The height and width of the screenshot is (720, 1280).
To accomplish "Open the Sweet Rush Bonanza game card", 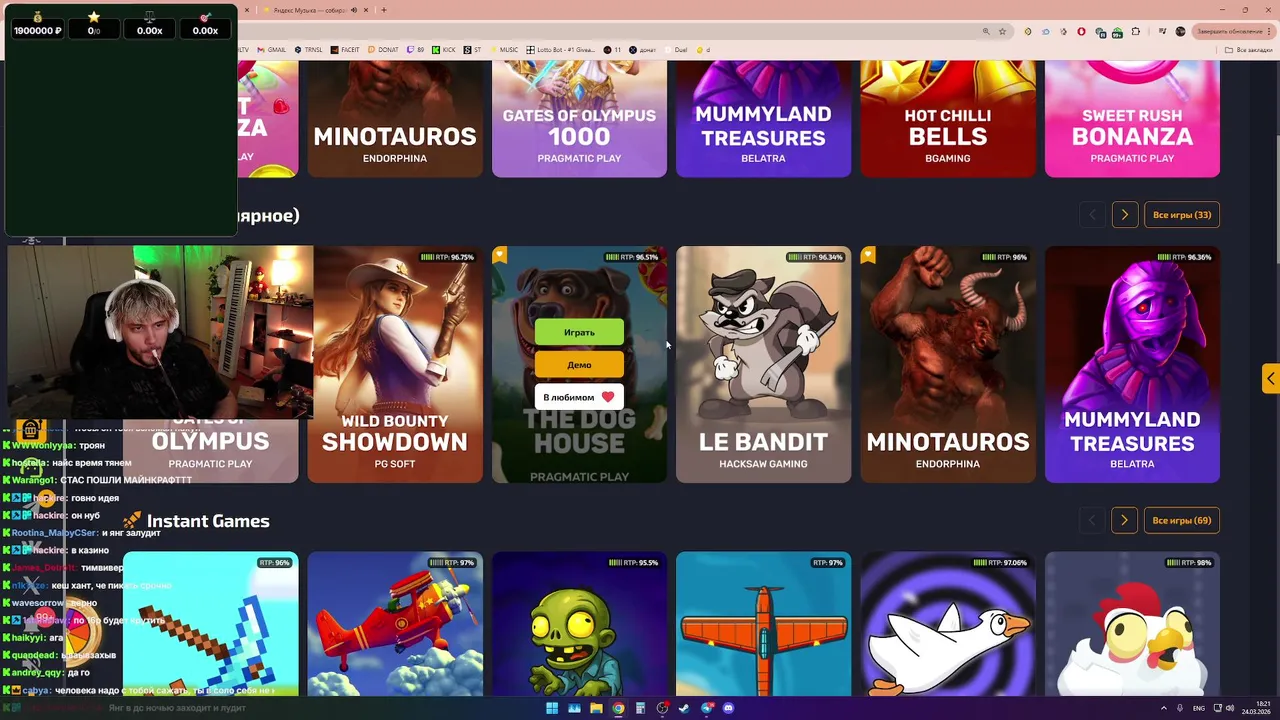I will point(1132,118).
